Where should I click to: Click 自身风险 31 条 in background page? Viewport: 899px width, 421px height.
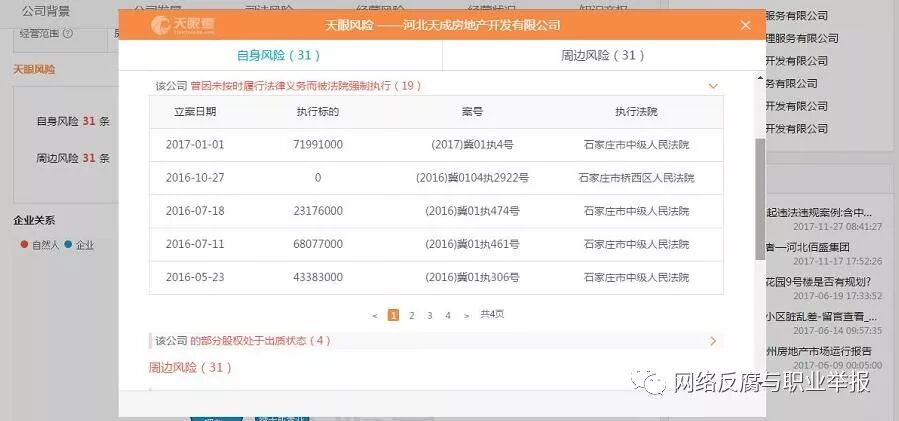[x=73, y=122]
